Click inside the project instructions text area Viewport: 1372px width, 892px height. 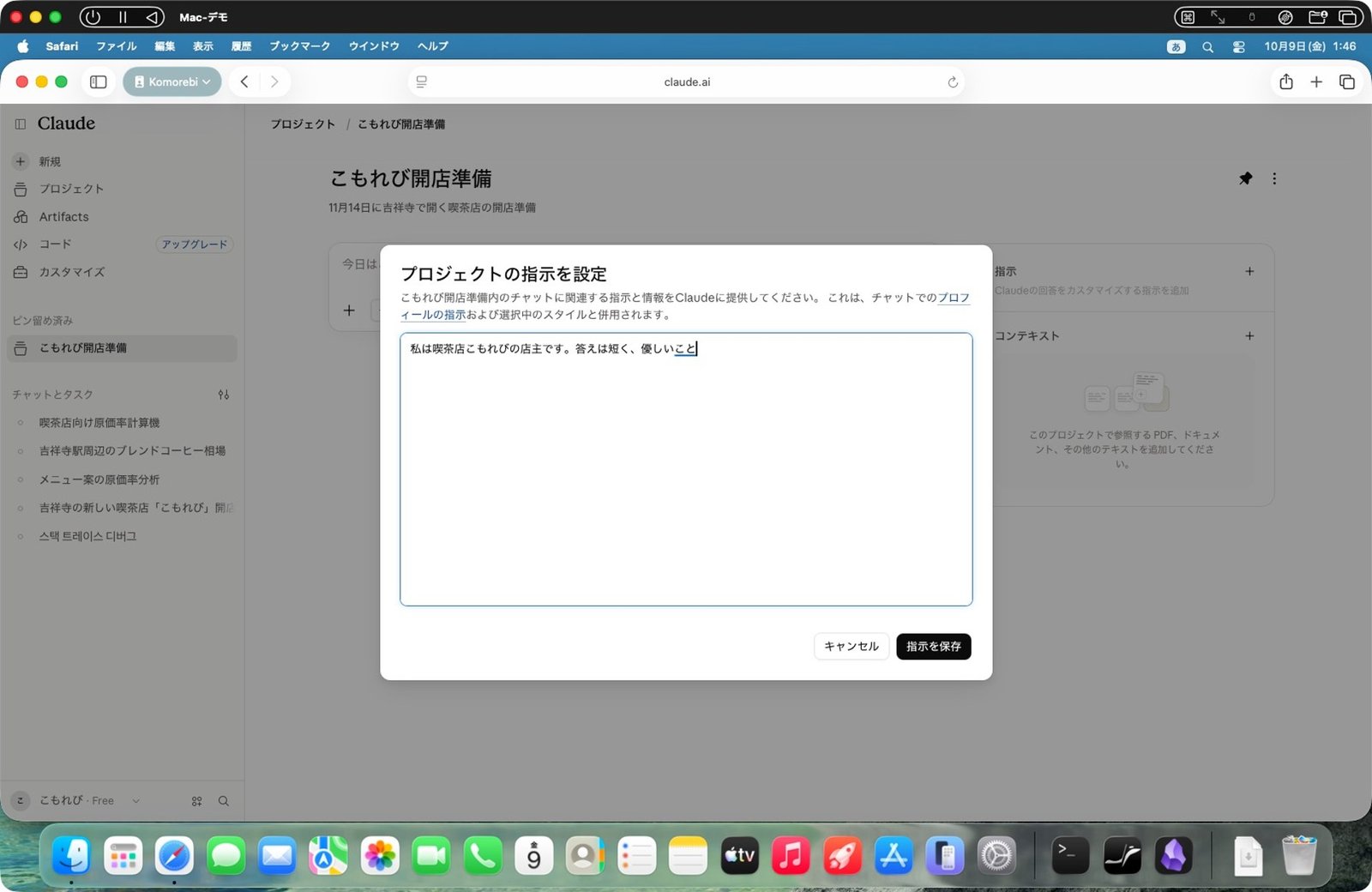point(686,469)
